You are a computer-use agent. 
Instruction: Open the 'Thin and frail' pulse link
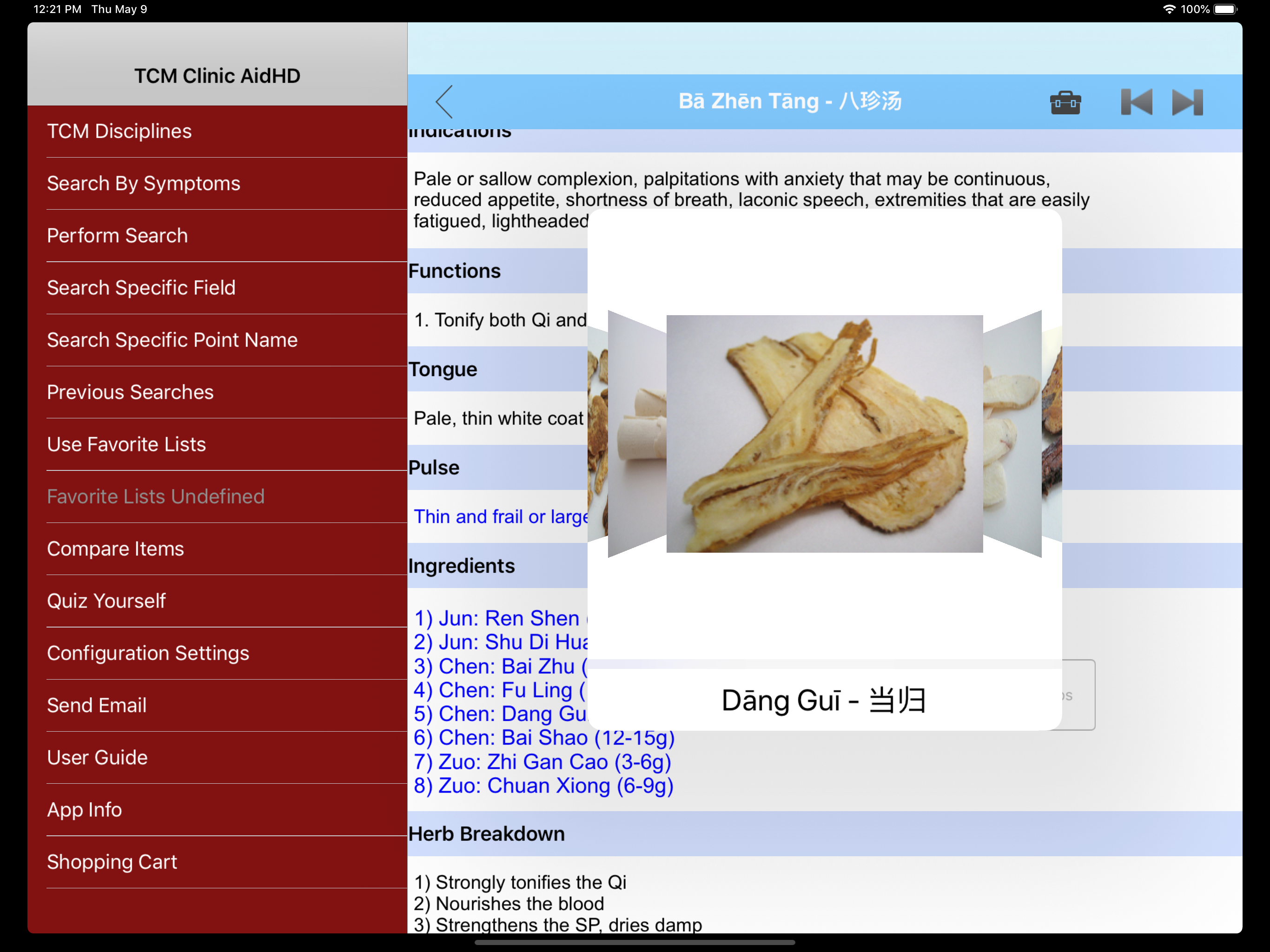coord(501,517)
